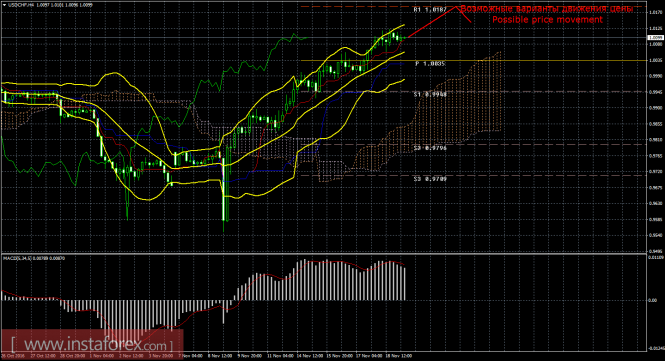
Task: Click the 8 Nov 12:00 time axis label
Action: tap(221, 356)
